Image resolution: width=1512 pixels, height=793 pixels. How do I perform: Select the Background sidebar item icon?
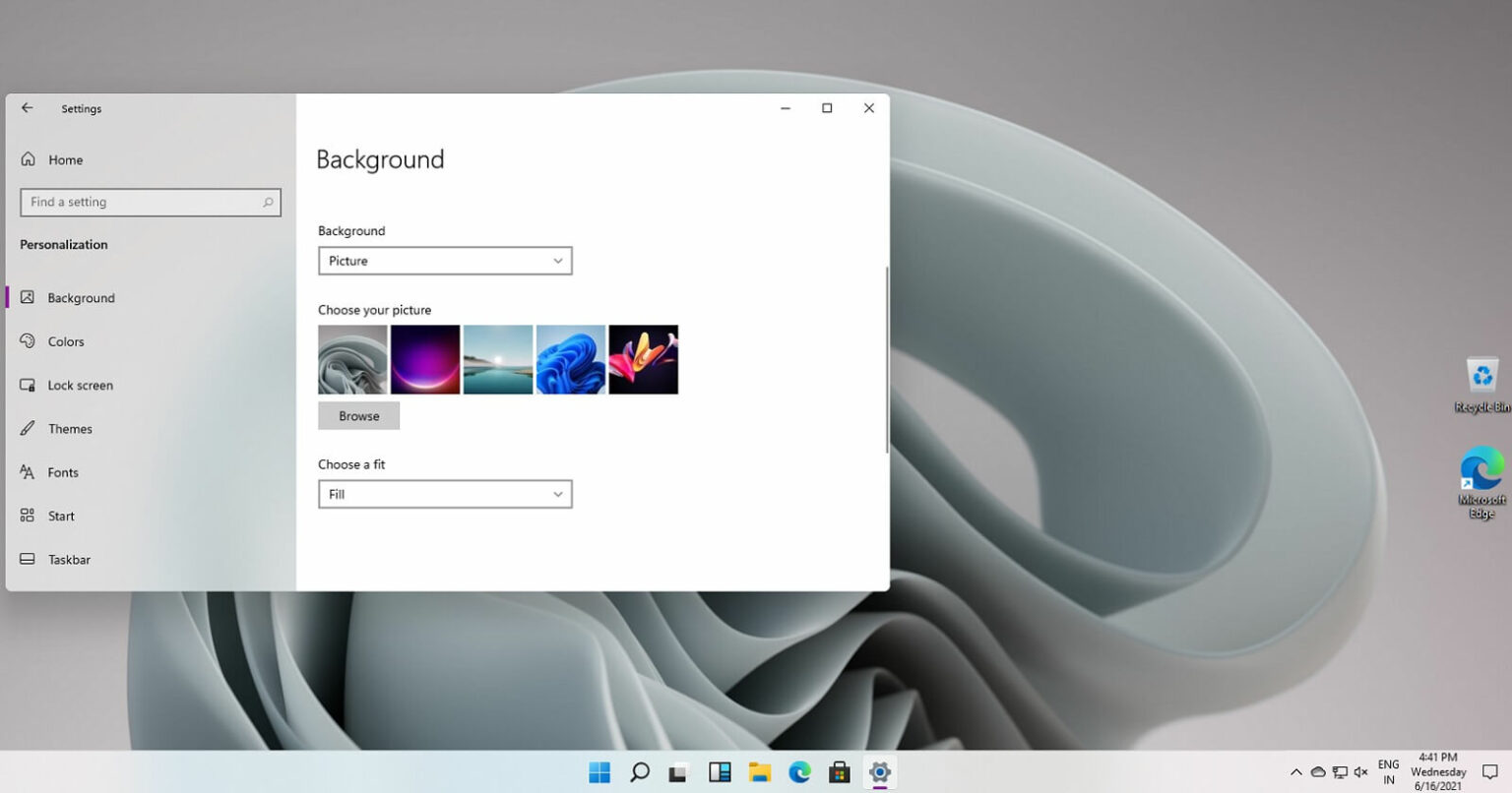27,297
